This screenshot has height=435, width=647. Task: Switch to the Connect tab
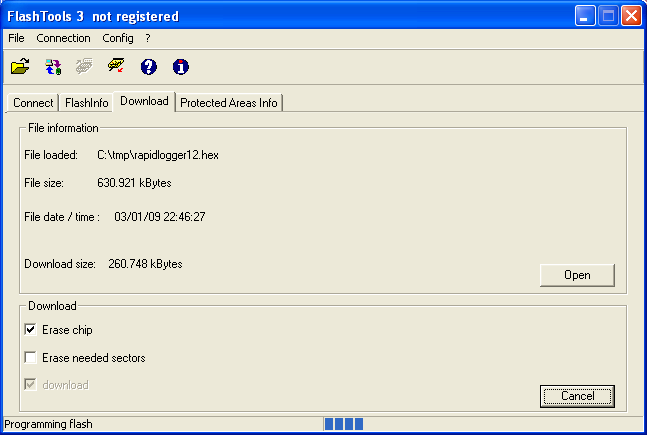click(x=33, y=103)
